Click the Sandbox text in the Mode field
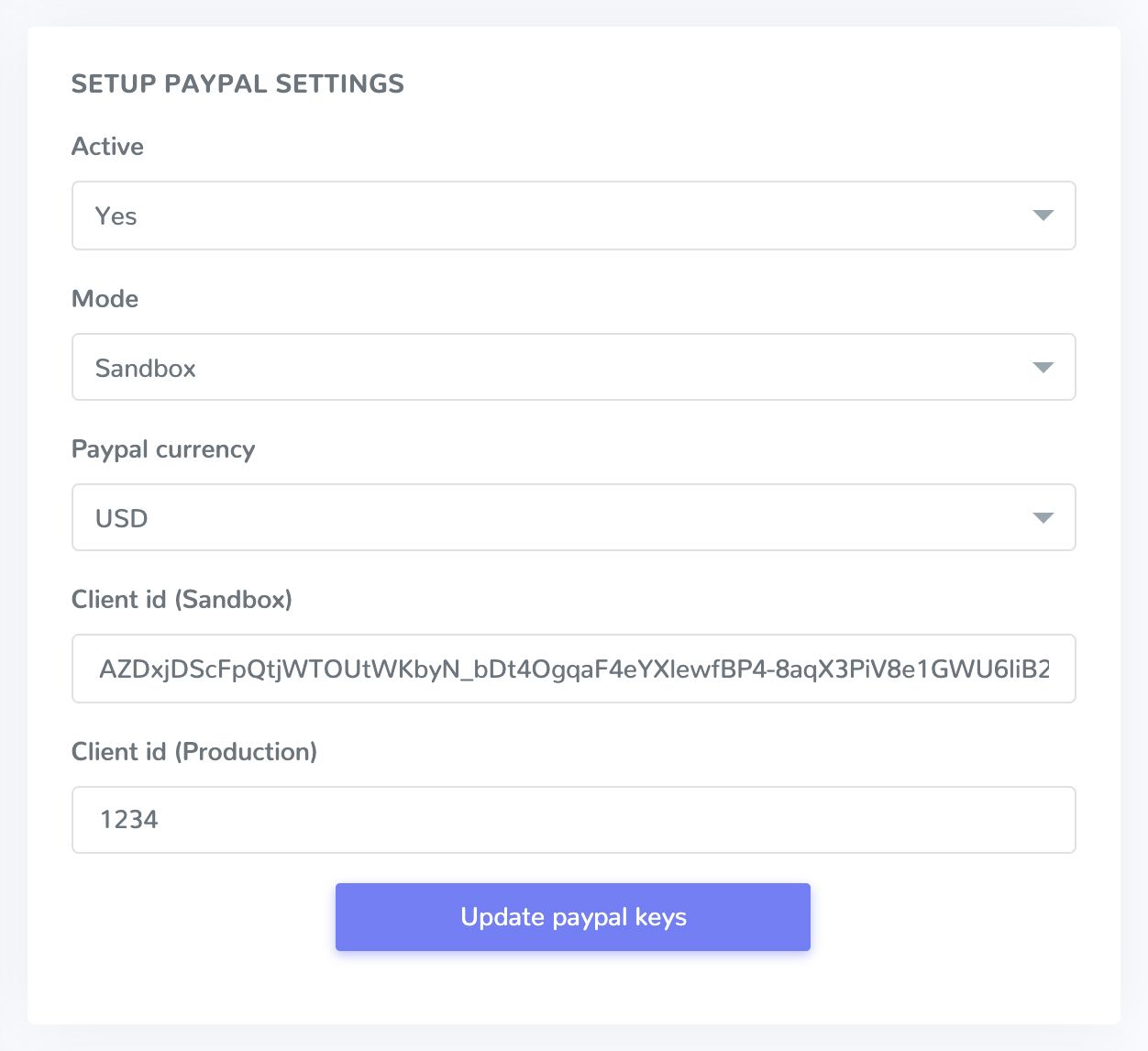This screenshot has height=1051, width=1148. [x=145, y=369]
